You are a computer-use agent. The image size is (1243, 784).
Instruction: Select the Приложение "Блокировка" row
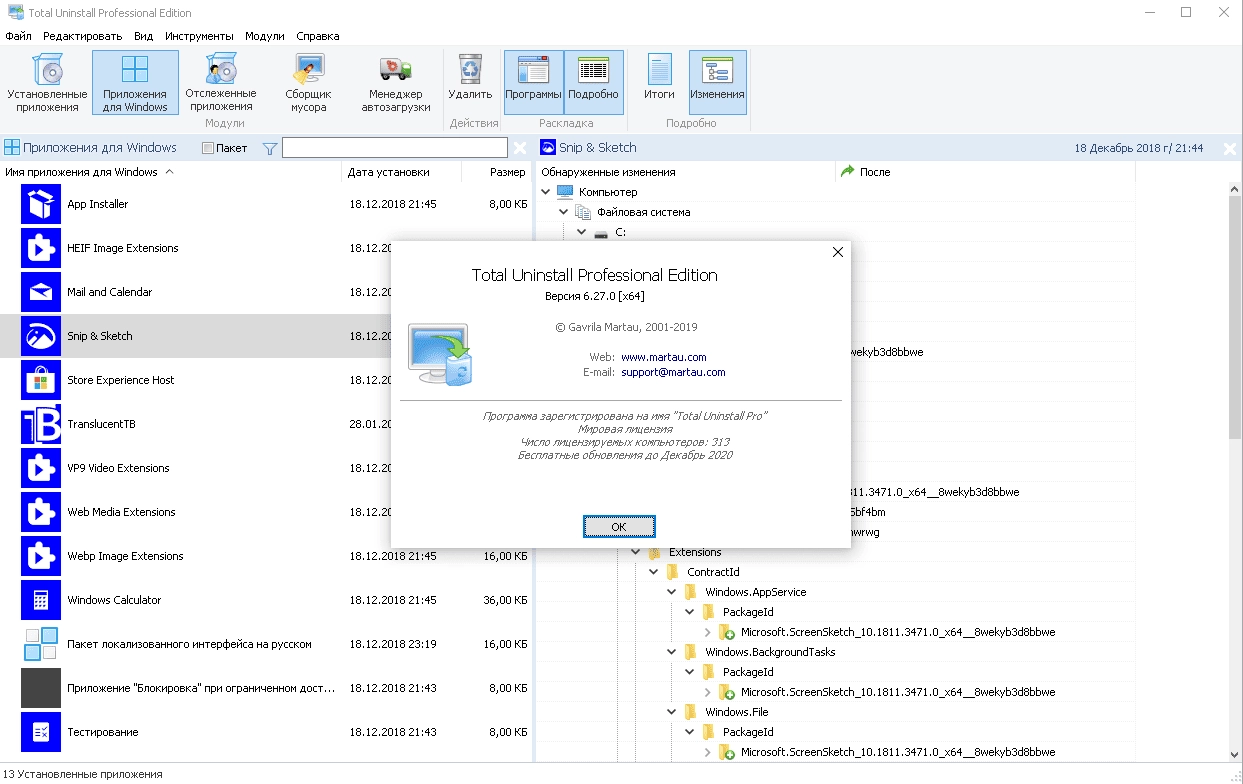click(x=266, y=688)
